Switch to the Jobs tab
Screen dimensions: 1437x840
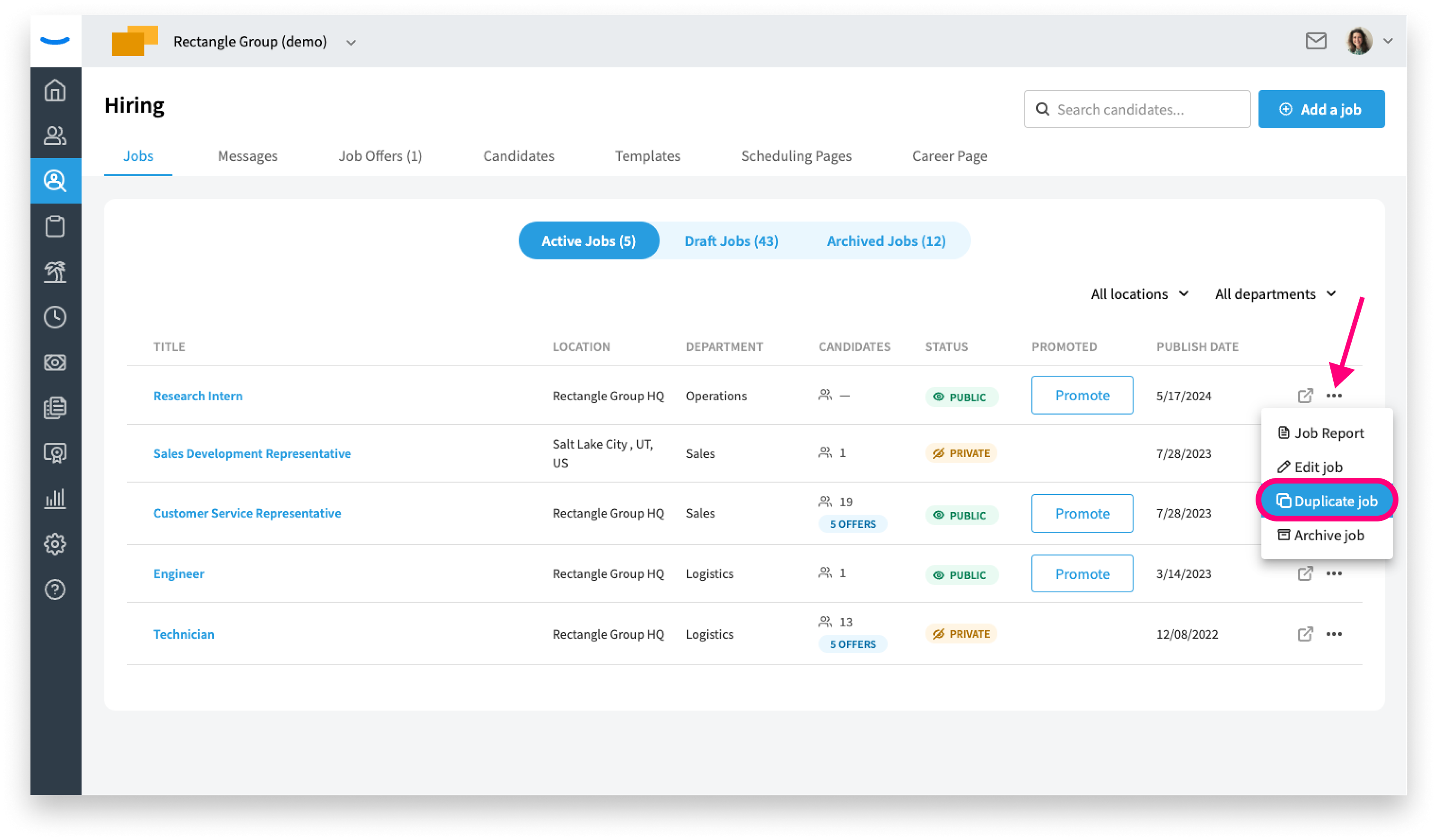pos(138,156)
